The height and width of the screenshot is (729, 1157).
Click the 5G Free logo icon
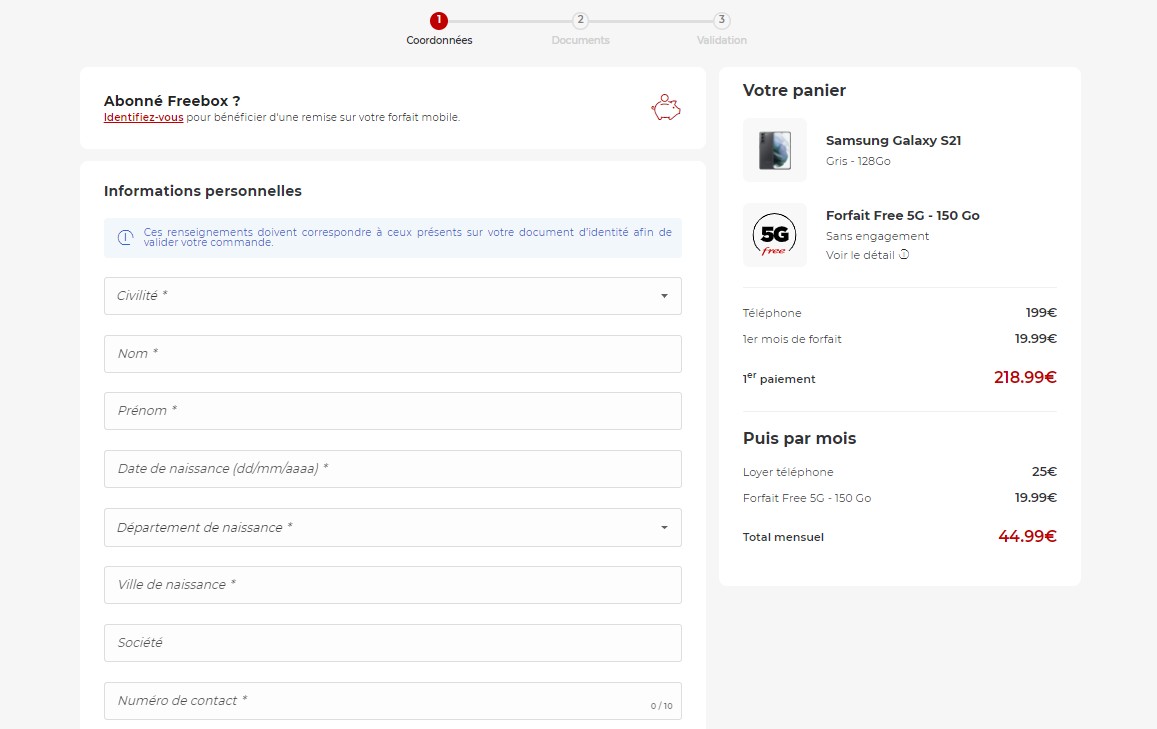[774, 235]
